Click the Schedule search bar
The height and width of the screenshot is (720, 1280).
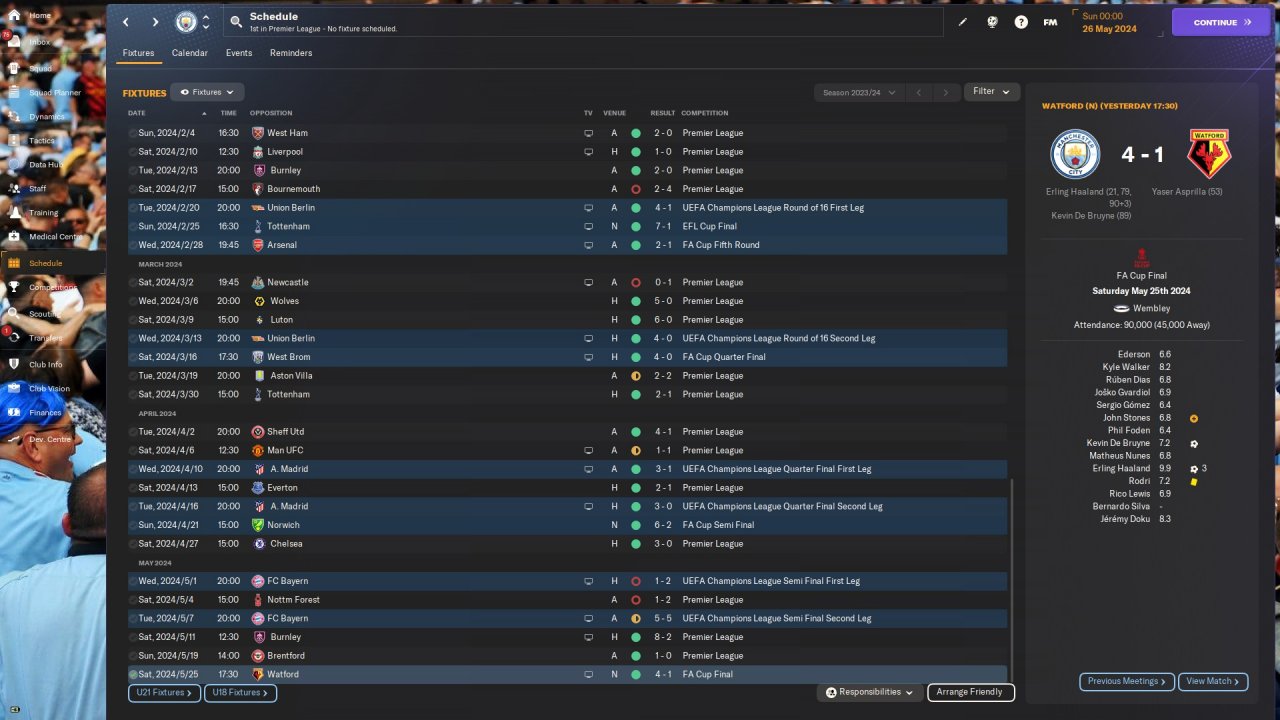pos(583,22)
